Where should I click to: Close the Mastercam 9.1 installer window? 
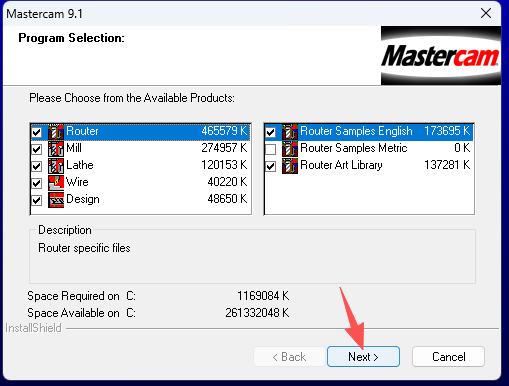click(x=486, y=13)
